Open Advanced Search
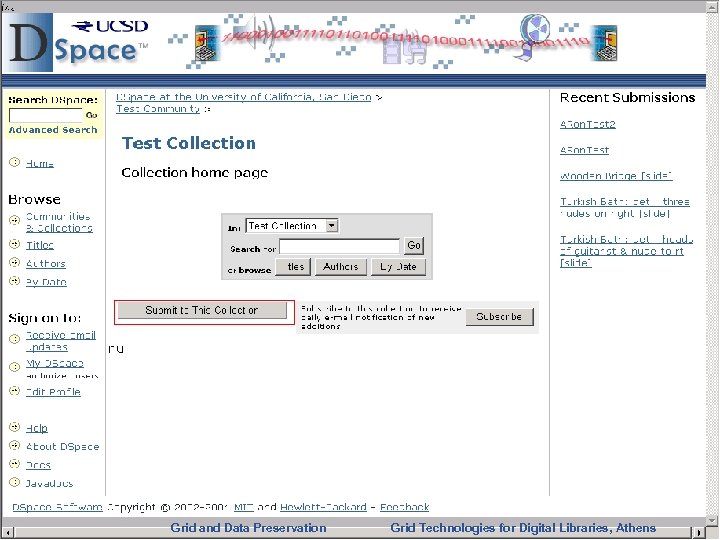 [x=53, y=130]
